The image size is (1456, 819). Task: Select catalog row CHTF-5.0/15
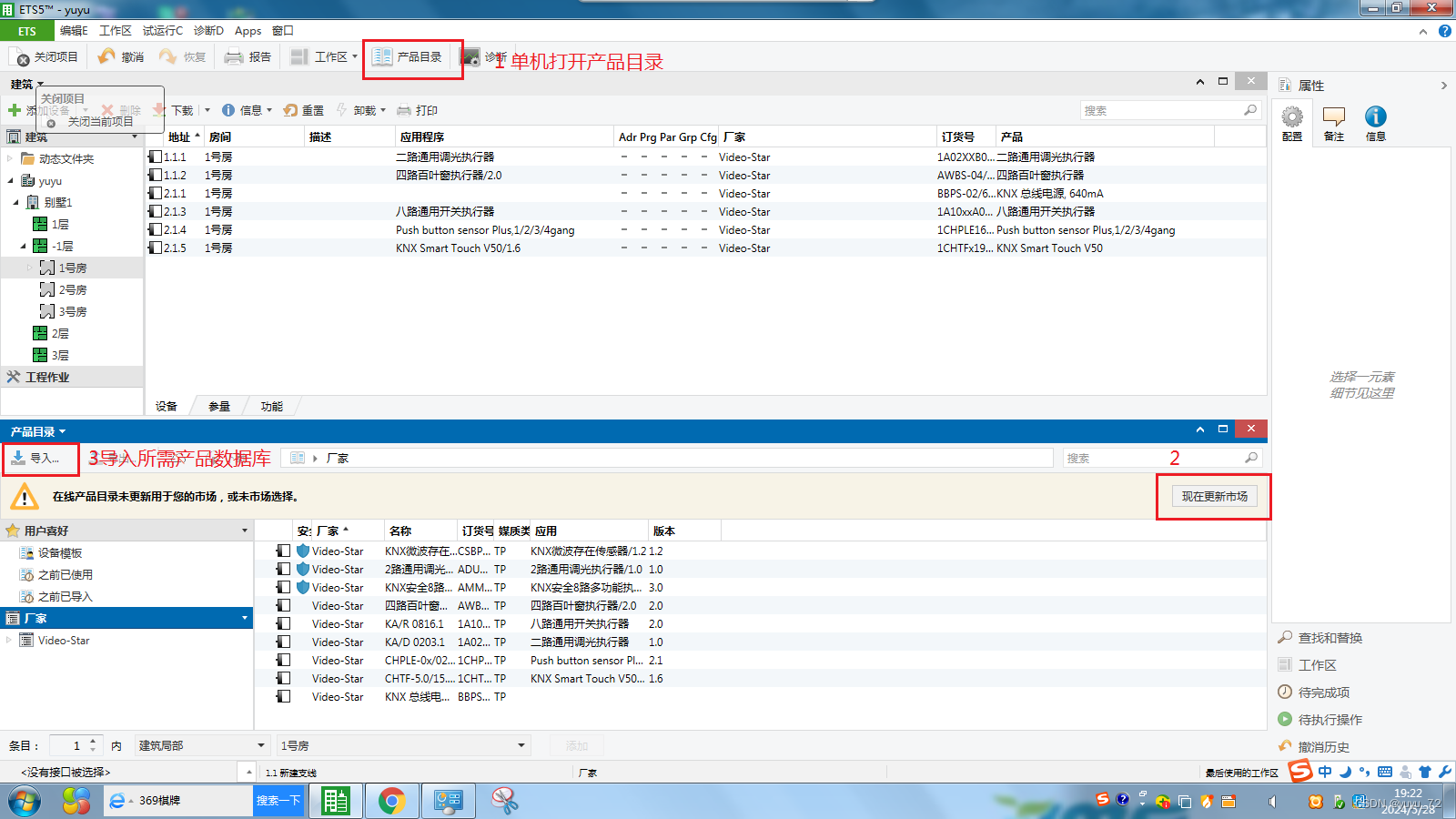point(760,679)
